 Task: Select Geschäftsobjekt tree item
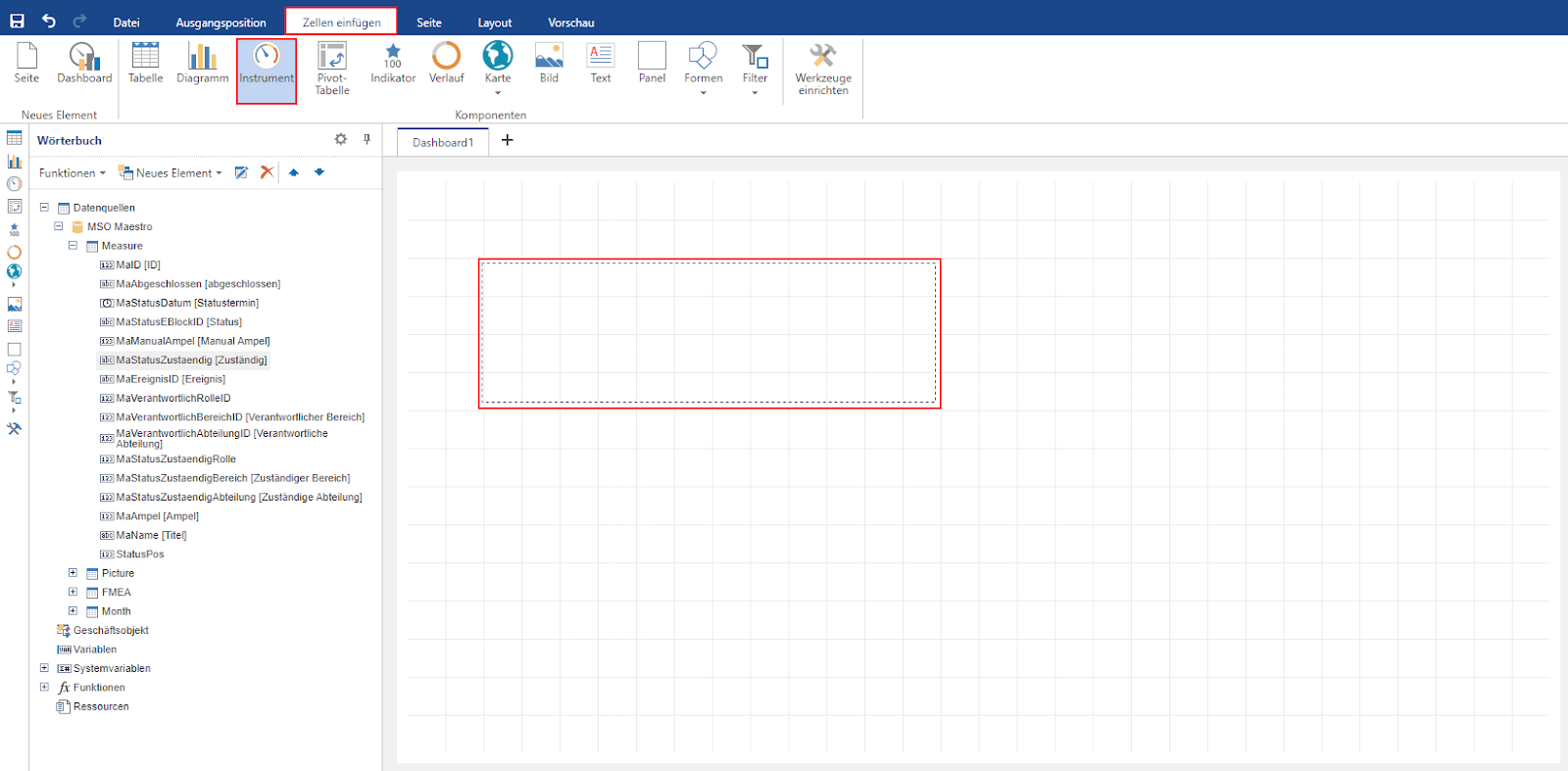[103, 630]
